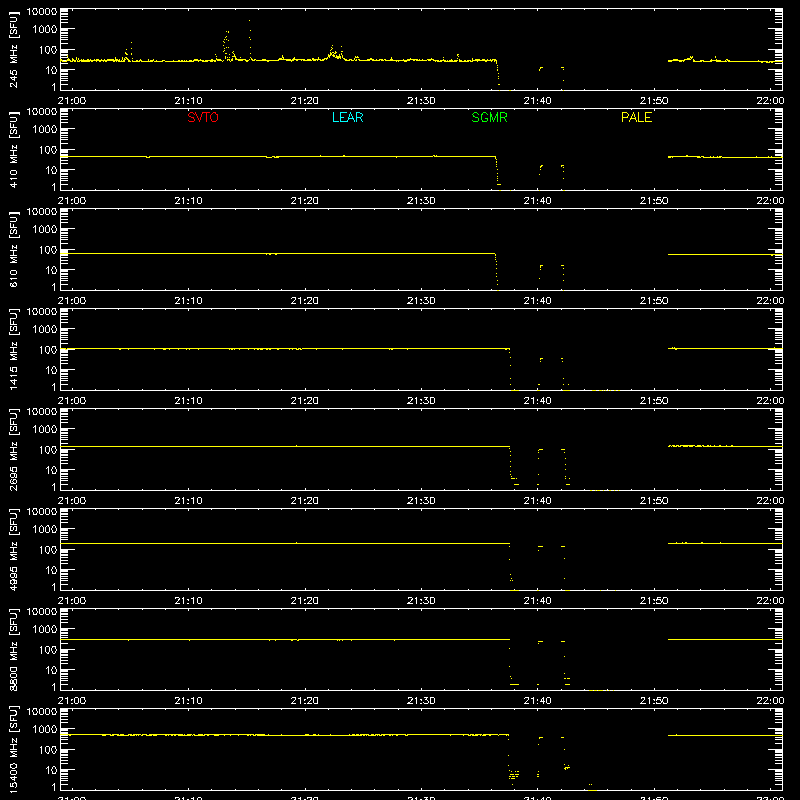Click 21:50 time label under 410 MHz plot

[654, 201]
